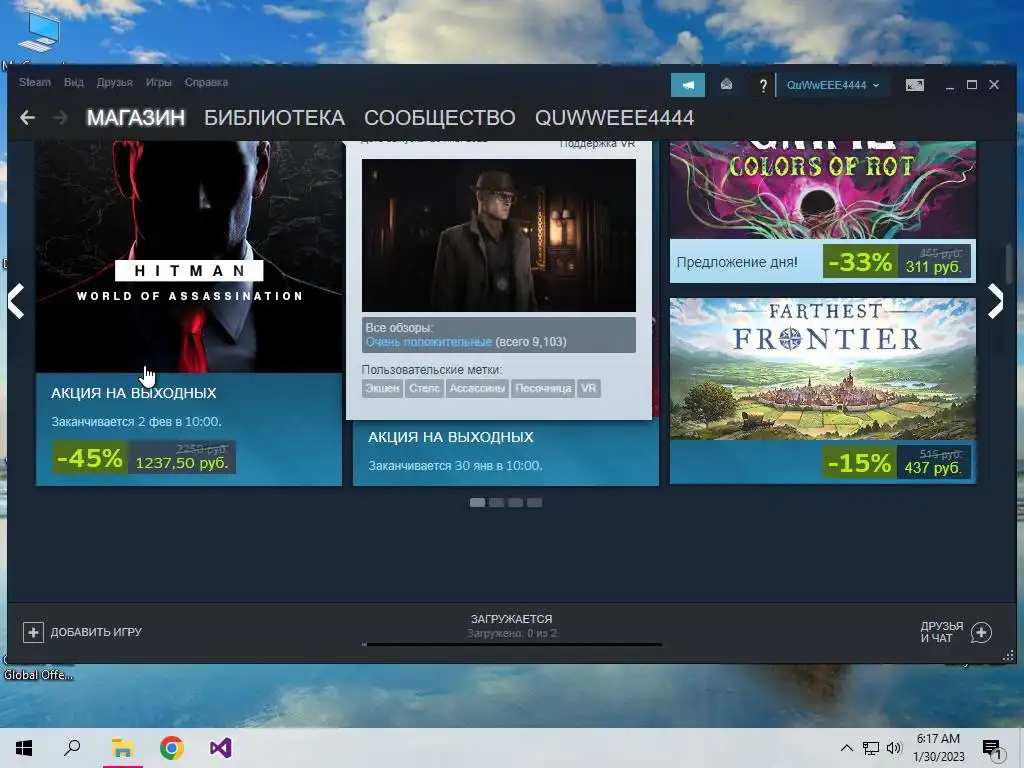Image resolution: width=1024 pixels, height=768 pixels.
Task: Show hidden tray icons chevron
Action: 846,748
